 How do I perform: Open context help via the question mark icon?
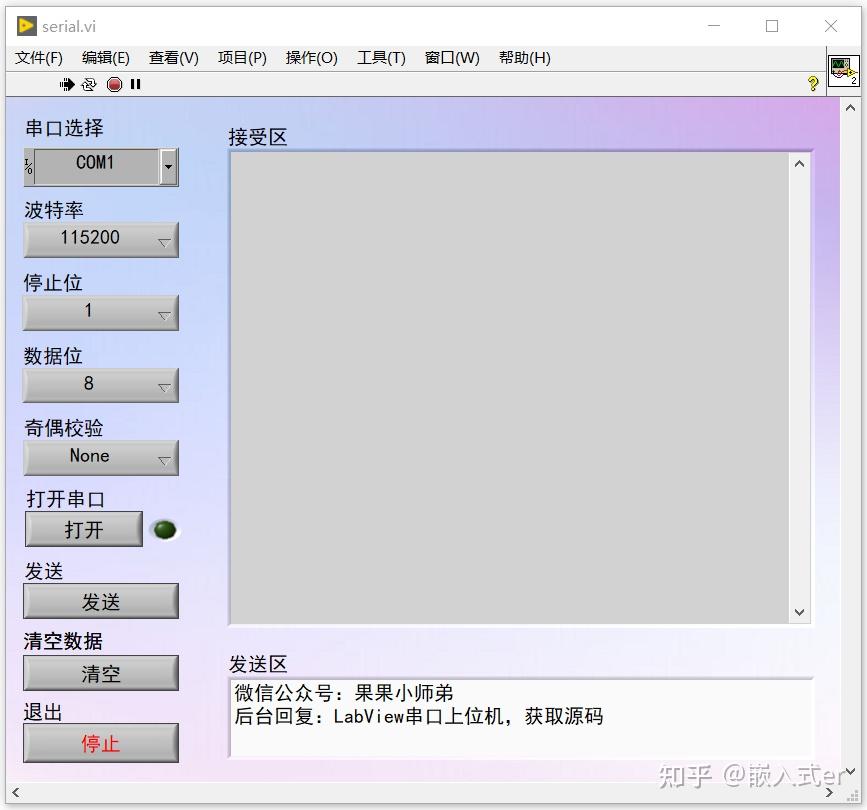[x=812, y=84]
